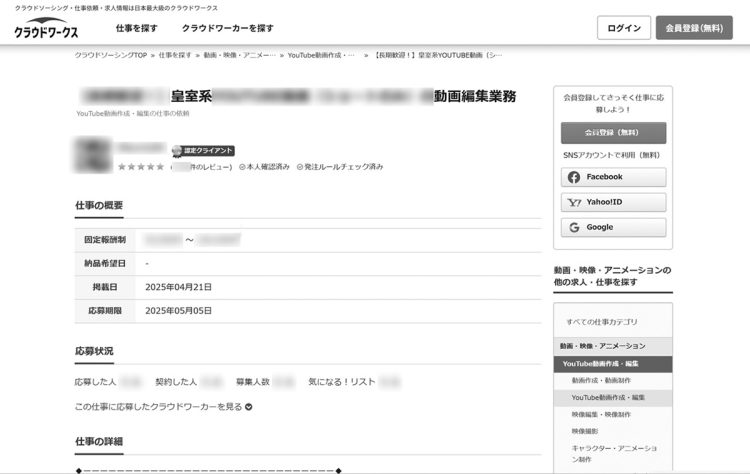The width and height of the screenshot is (750, 474).
Task: Select 動画作成・動画制作 category
Action: coord(601,380)
